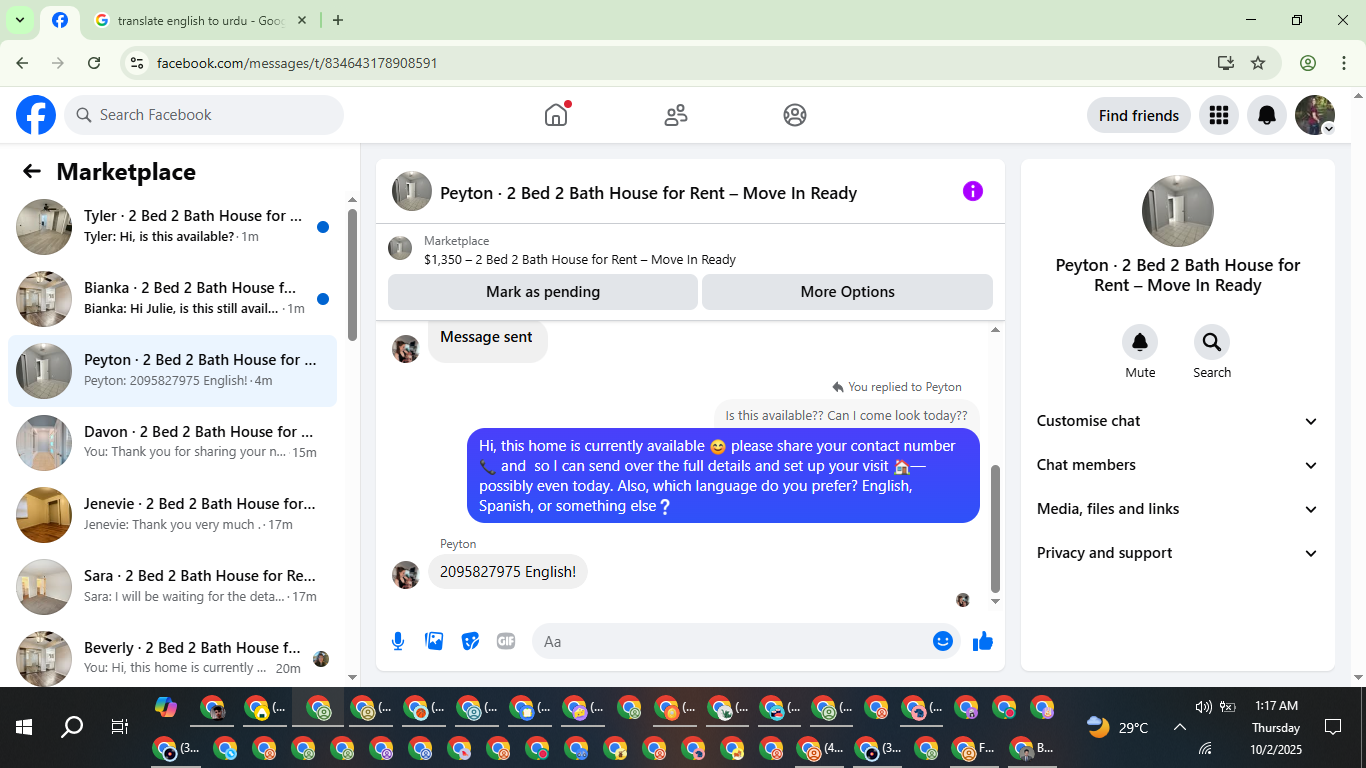The image size is (1366, 768).
Task: Click the Facebook logo icon
Action: (x=36, y=115)
